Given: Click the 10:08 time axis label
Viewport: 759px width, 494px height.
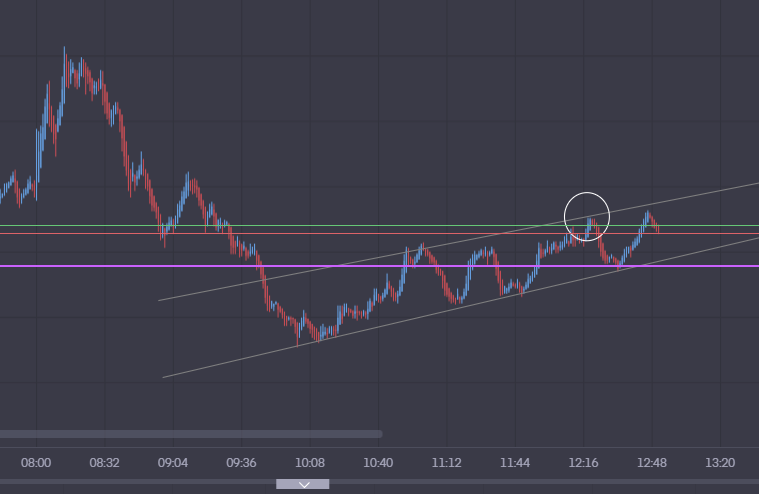Looking at the screenshot, I should [x=310, y=463].
